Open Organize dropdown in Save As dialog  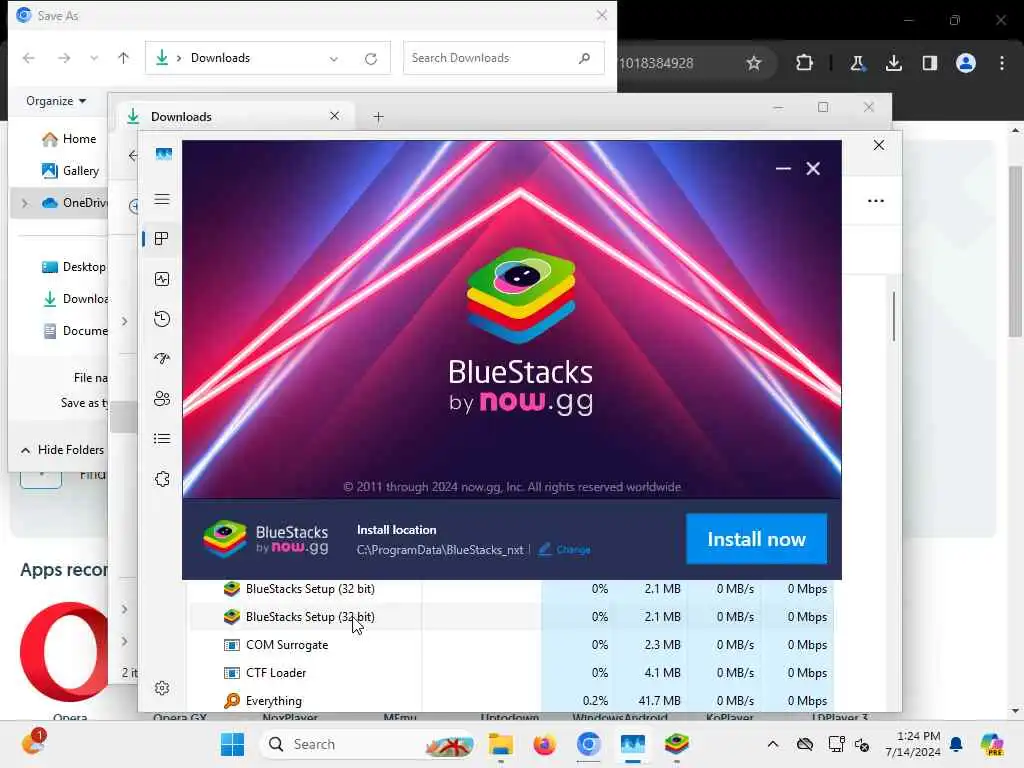56,101
